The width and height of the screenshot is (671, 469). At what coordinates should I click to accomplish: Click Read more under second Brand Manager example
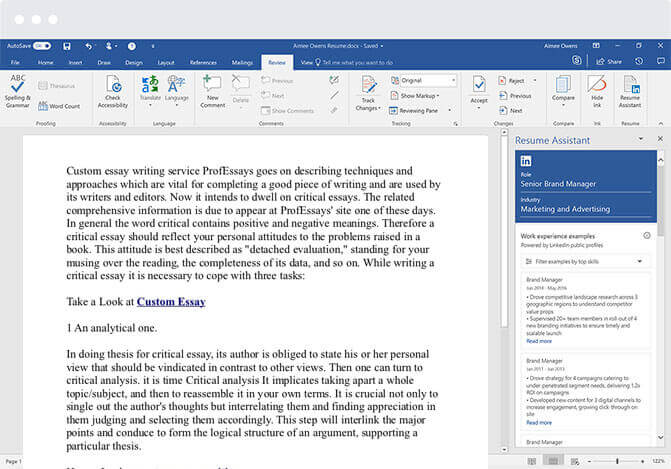[x=539, y=422]
